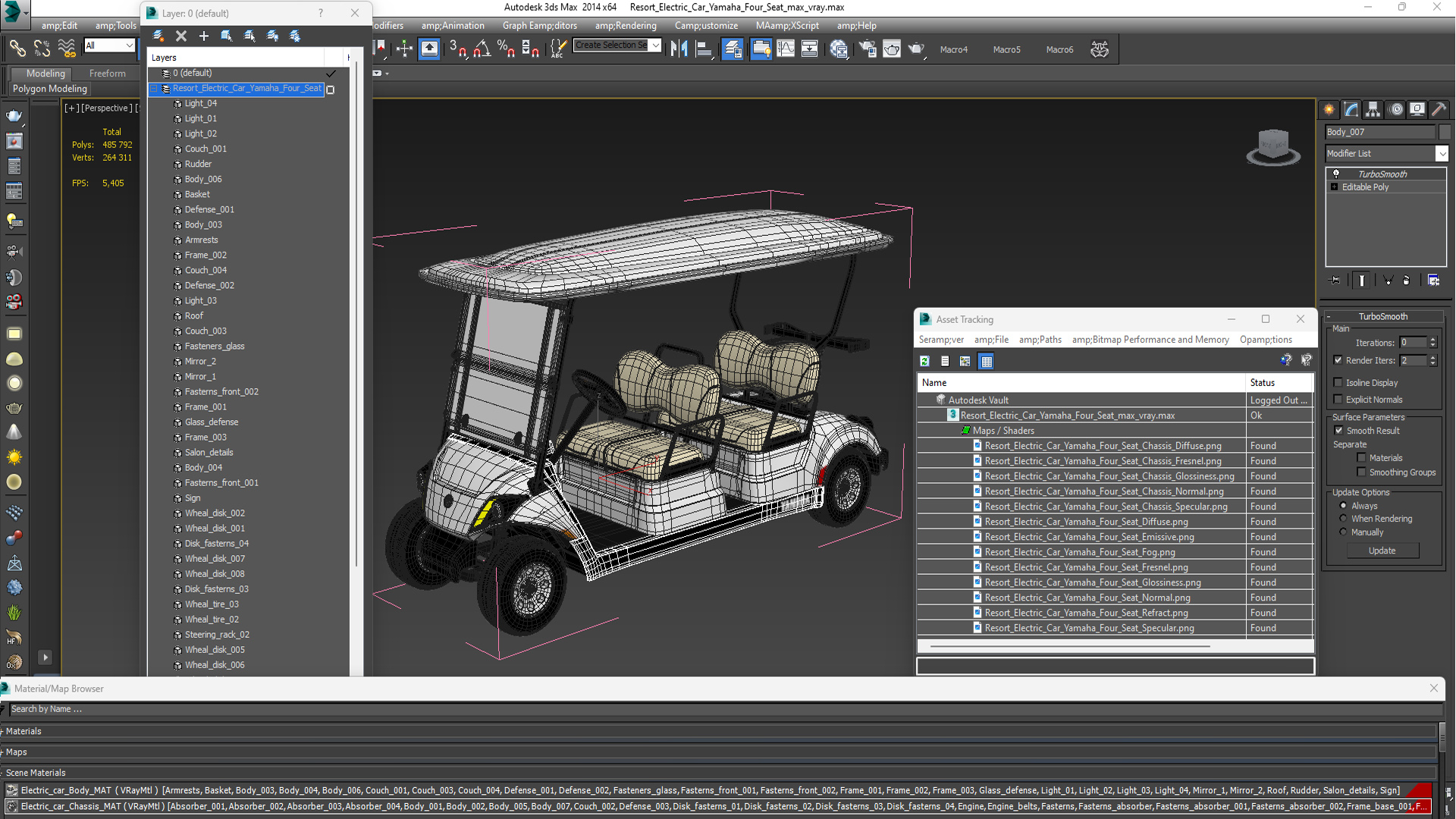Image resolution: width=1456 pixels, height=819 pixels.
Task: Open the MAXScript menu
Action: coord(787,26)
